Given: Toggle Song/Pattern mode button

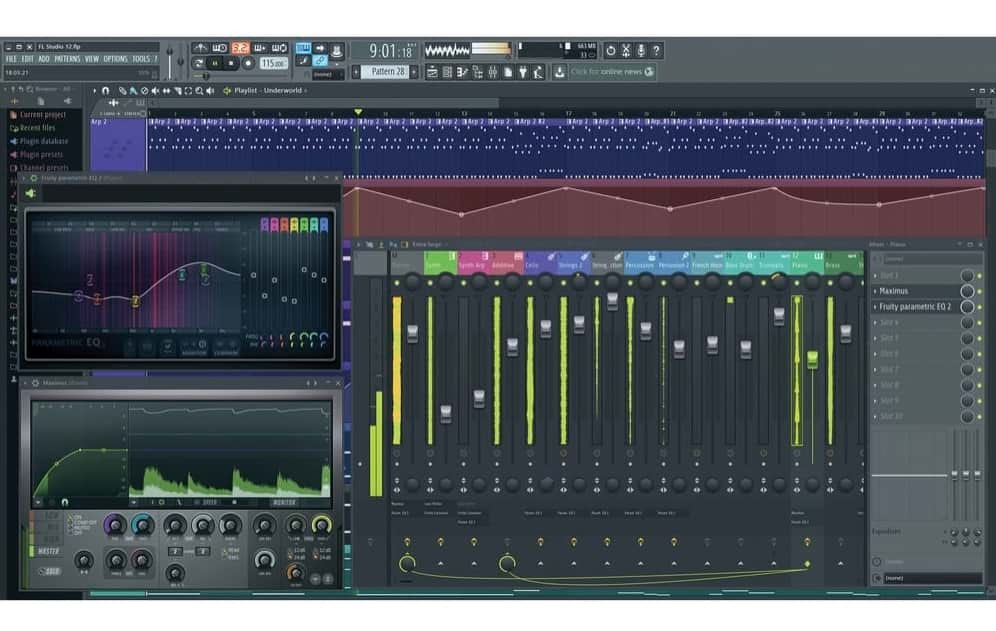Looking at the screenshot, I should [199, 63].
